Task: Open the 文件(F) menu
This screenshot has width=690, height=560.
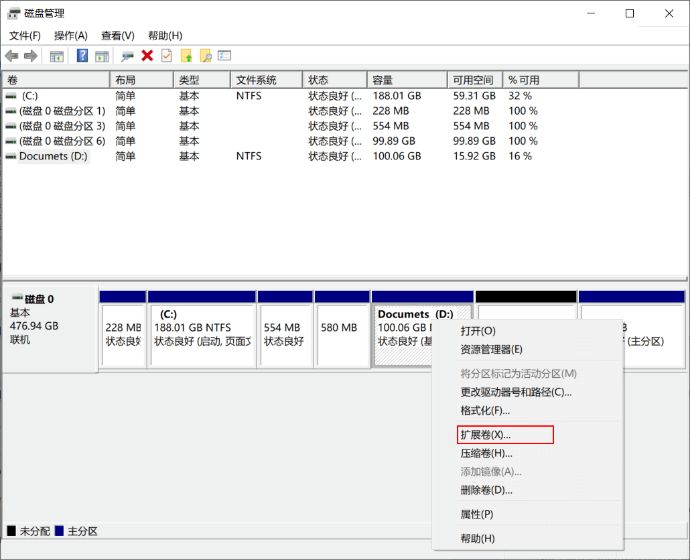Action: pyautogui.click(x=24, y=35)
